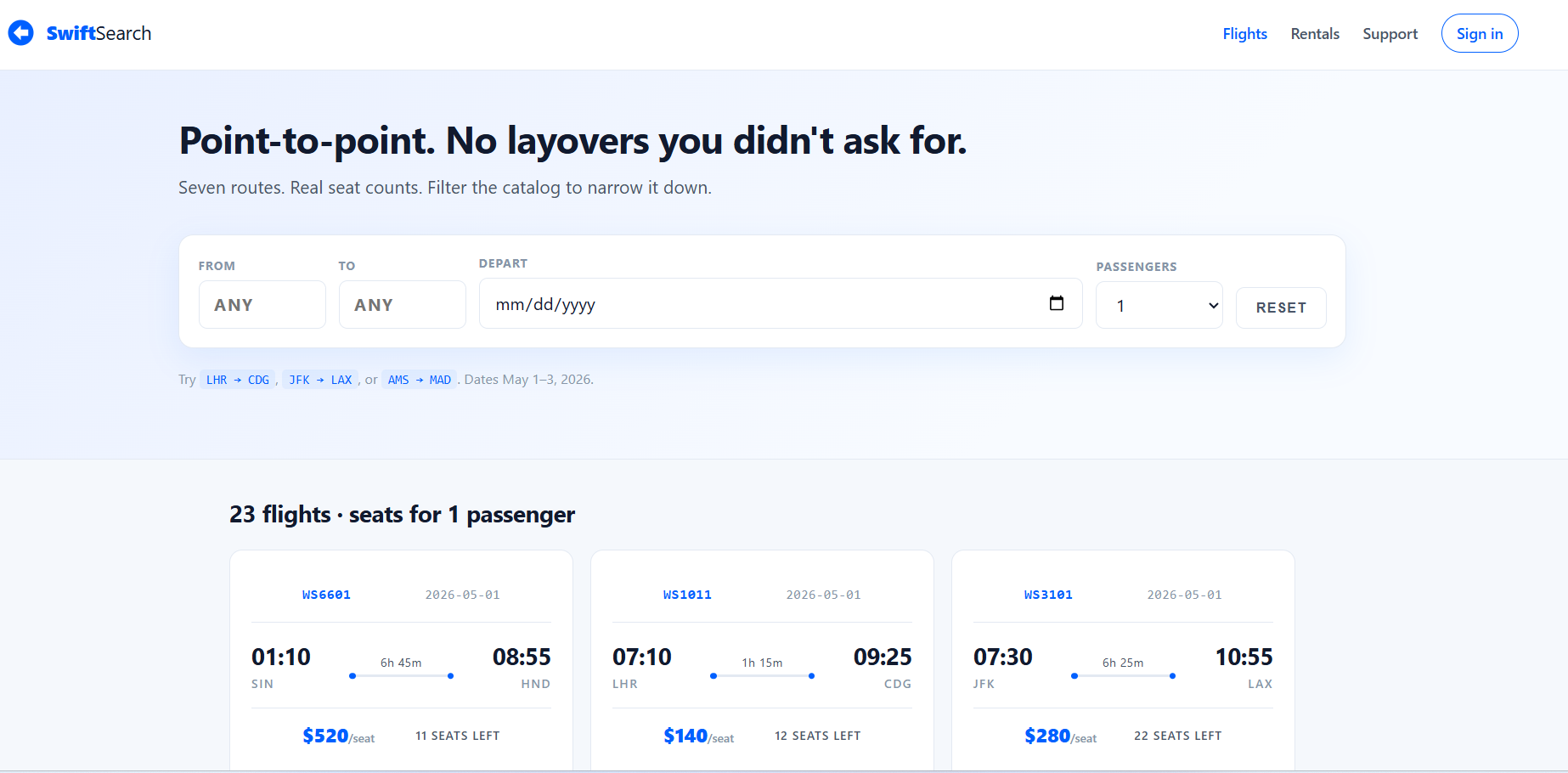Screen dimensions: 1568x773
Task: Select the LHR → CDG suggested route chip
Action: pyautogui.click(x=238, y=380)
